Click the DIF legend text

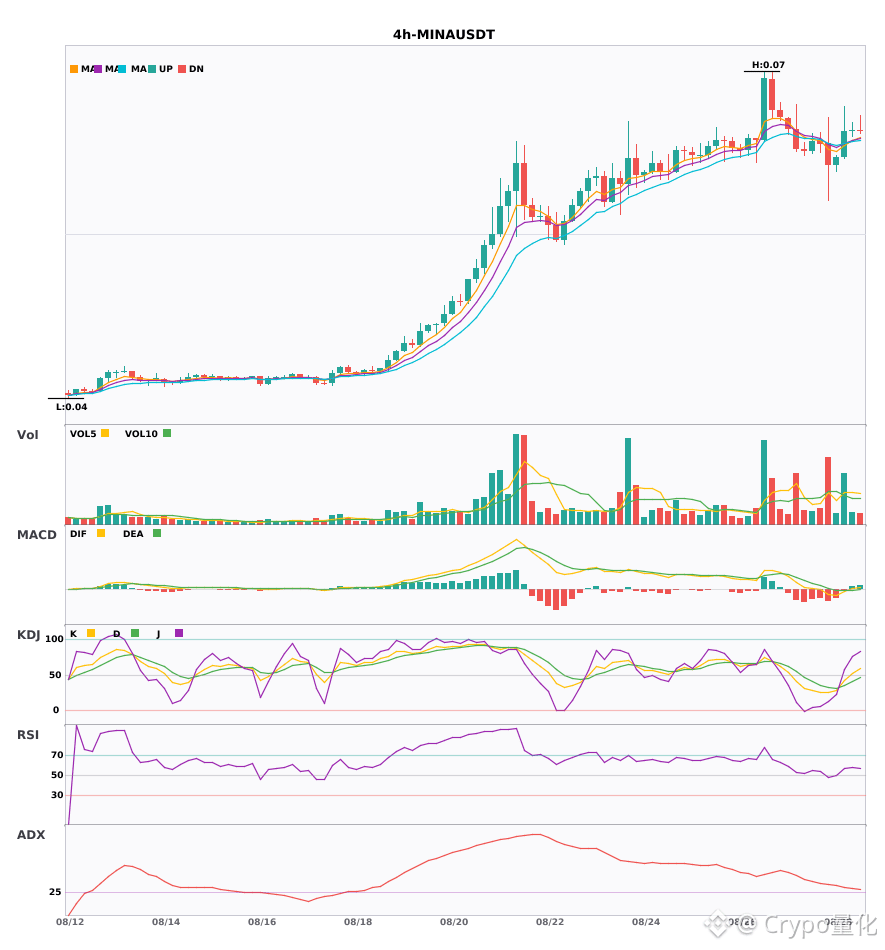pyautogui.click(x=78, y=534)
